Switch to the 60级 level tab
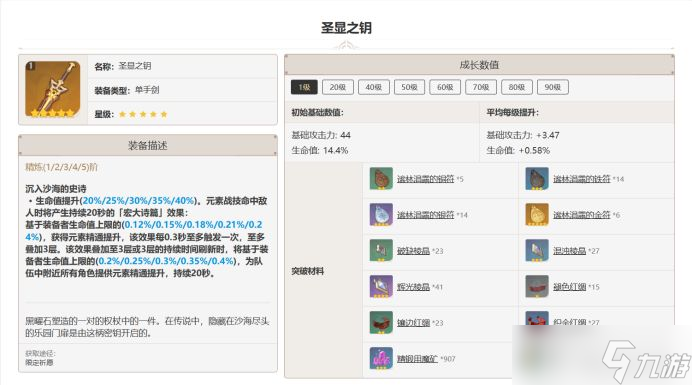 (x=445, y=87)
